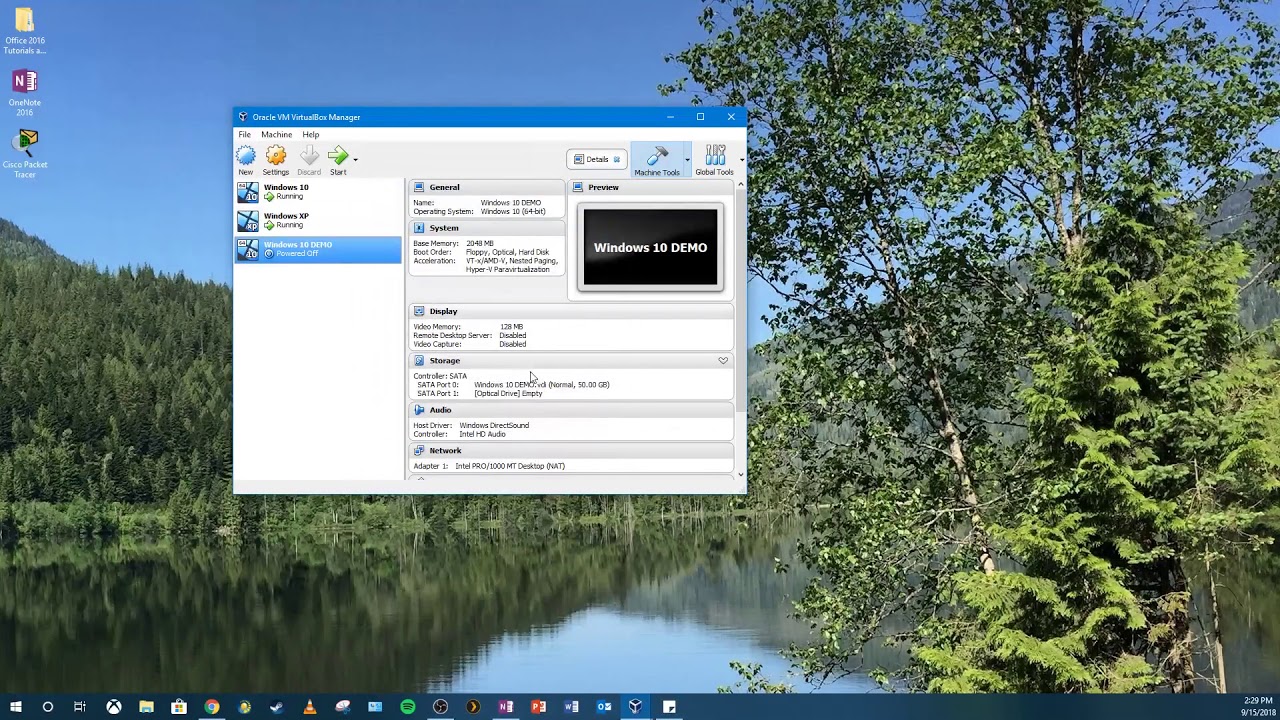Click the Storage section disk icon

[x=419, y=361]
